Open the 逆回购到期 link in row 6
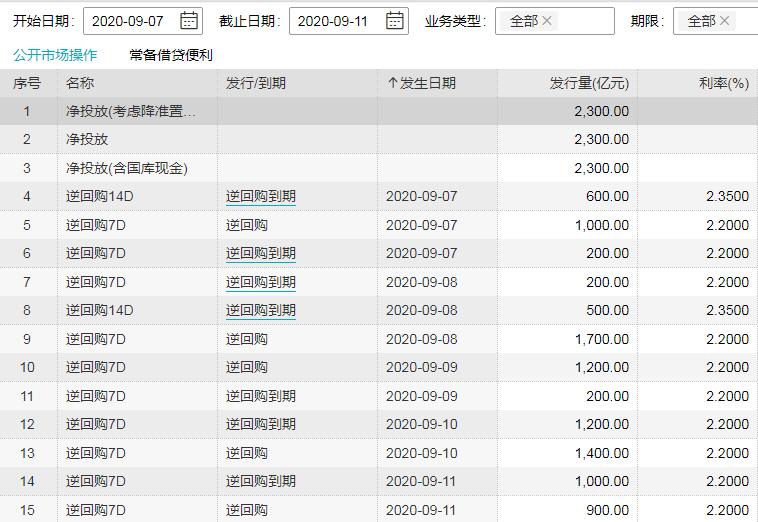This screenshot has height=522, width=758. click(x=261, y=254)
